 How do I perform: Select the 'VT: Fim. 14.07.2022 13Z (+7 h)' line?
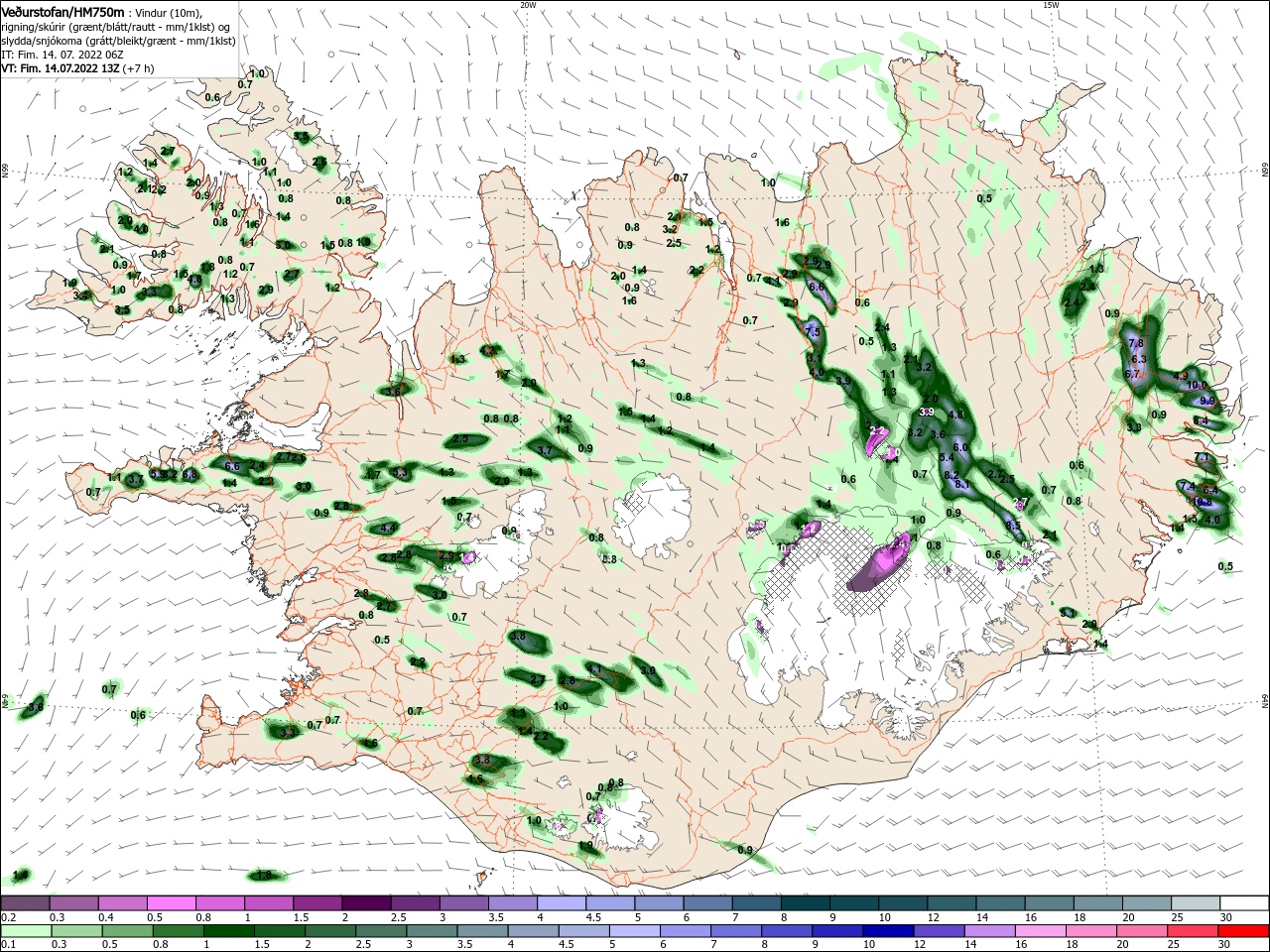(x=76, y=68)
